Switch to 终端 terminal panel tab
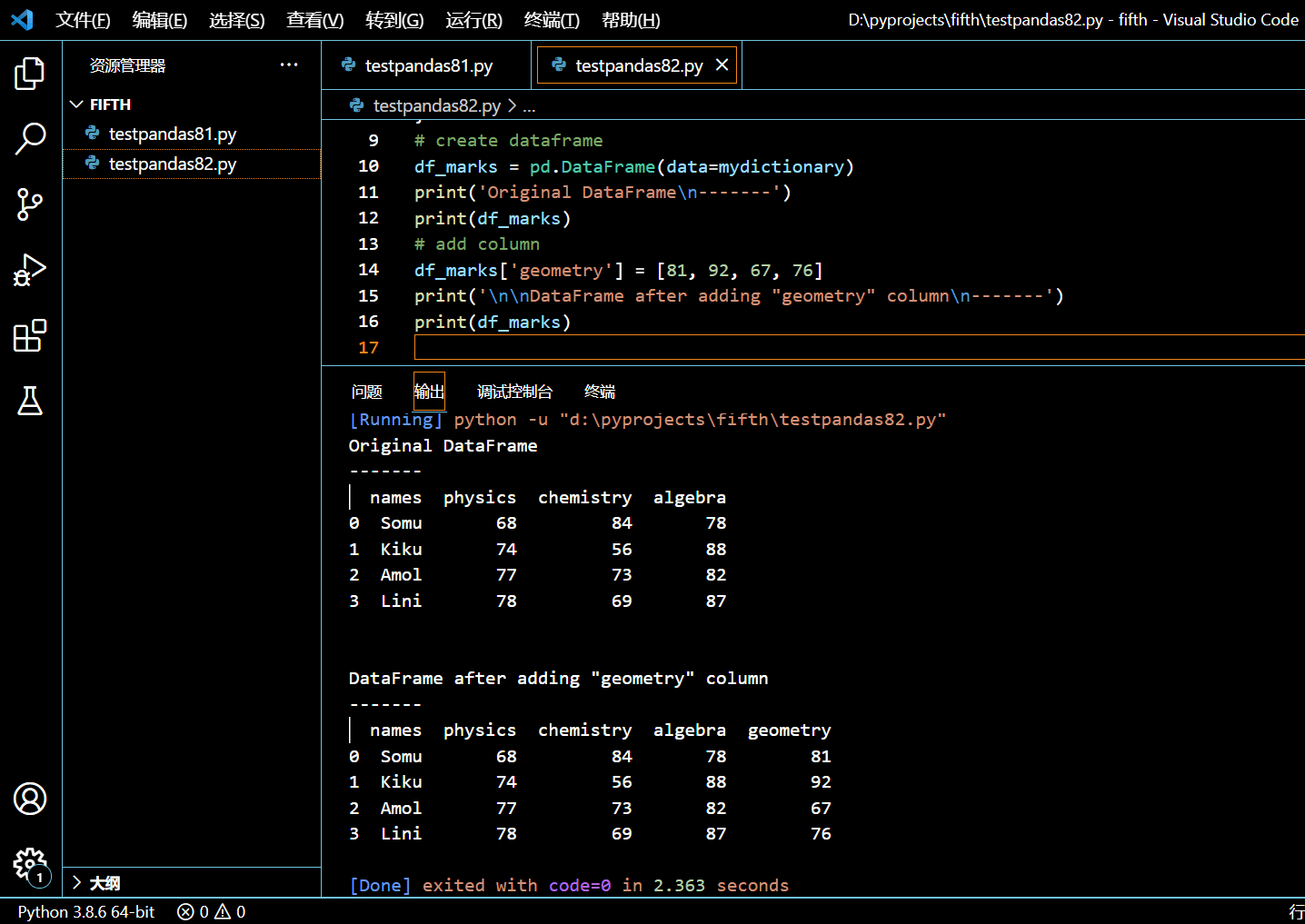 click(x=600, y=392)
